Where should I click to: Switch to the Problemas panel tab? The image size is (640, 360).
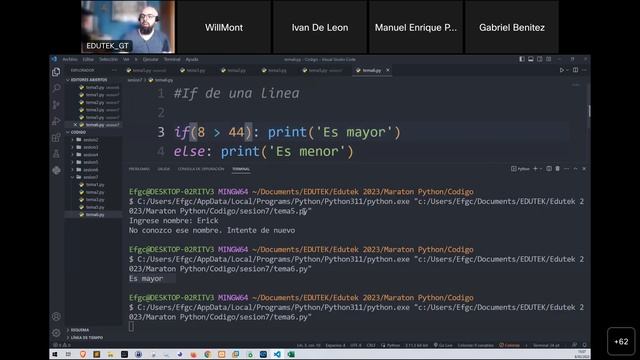point(139,169)
